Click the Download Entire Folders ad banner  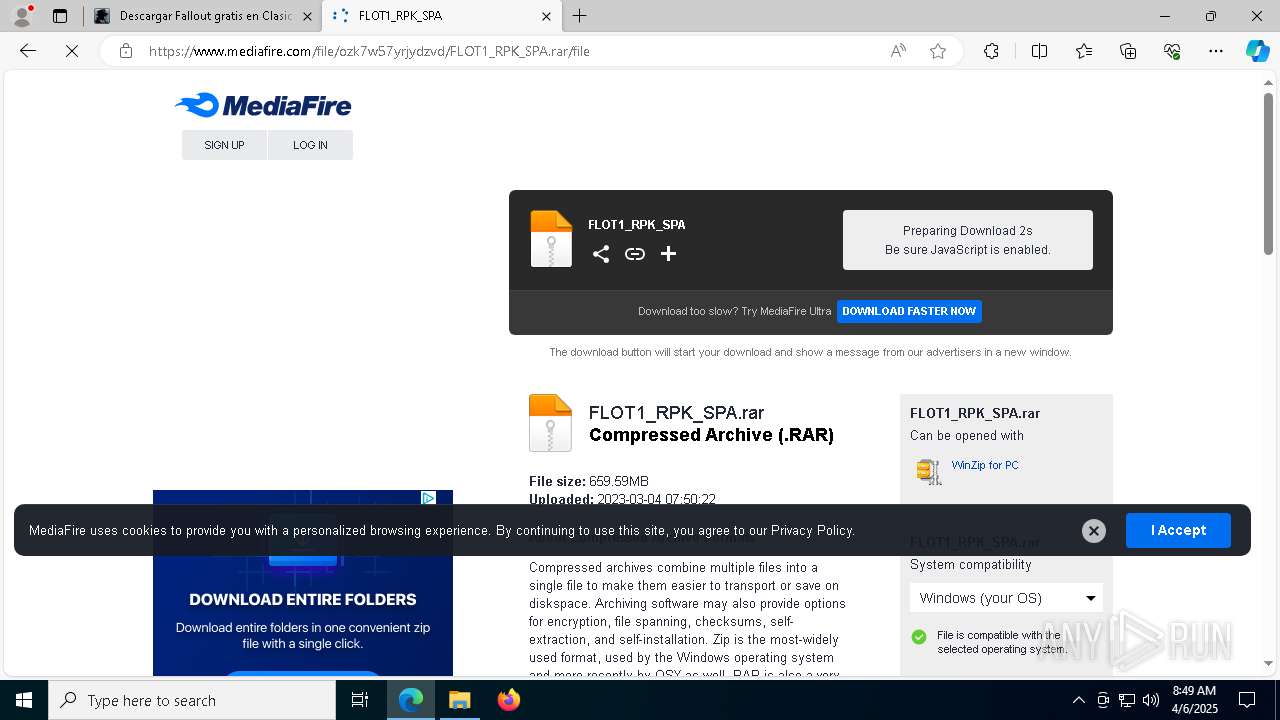click(x=303, y=583)
